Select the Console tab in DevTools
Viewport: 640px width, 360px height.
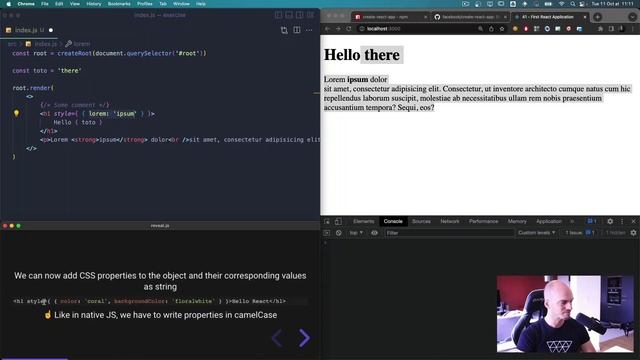(393, 221)
